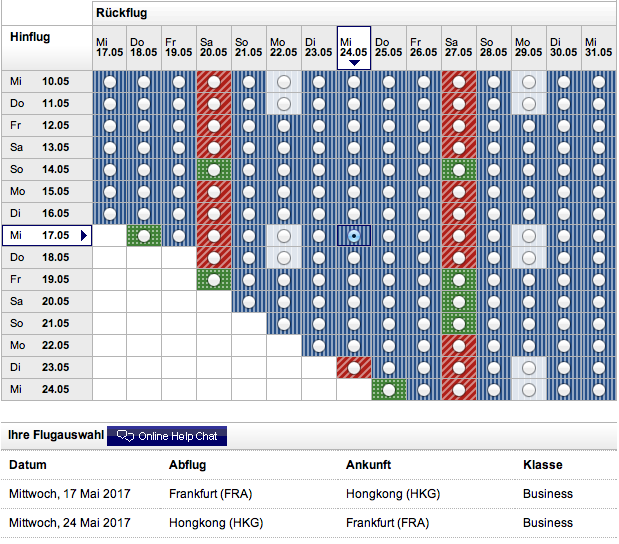Click the down arrow under Mi 24.05 header
Image resolution: width=619 pixels, height=544 pixels.
[354, 63]
